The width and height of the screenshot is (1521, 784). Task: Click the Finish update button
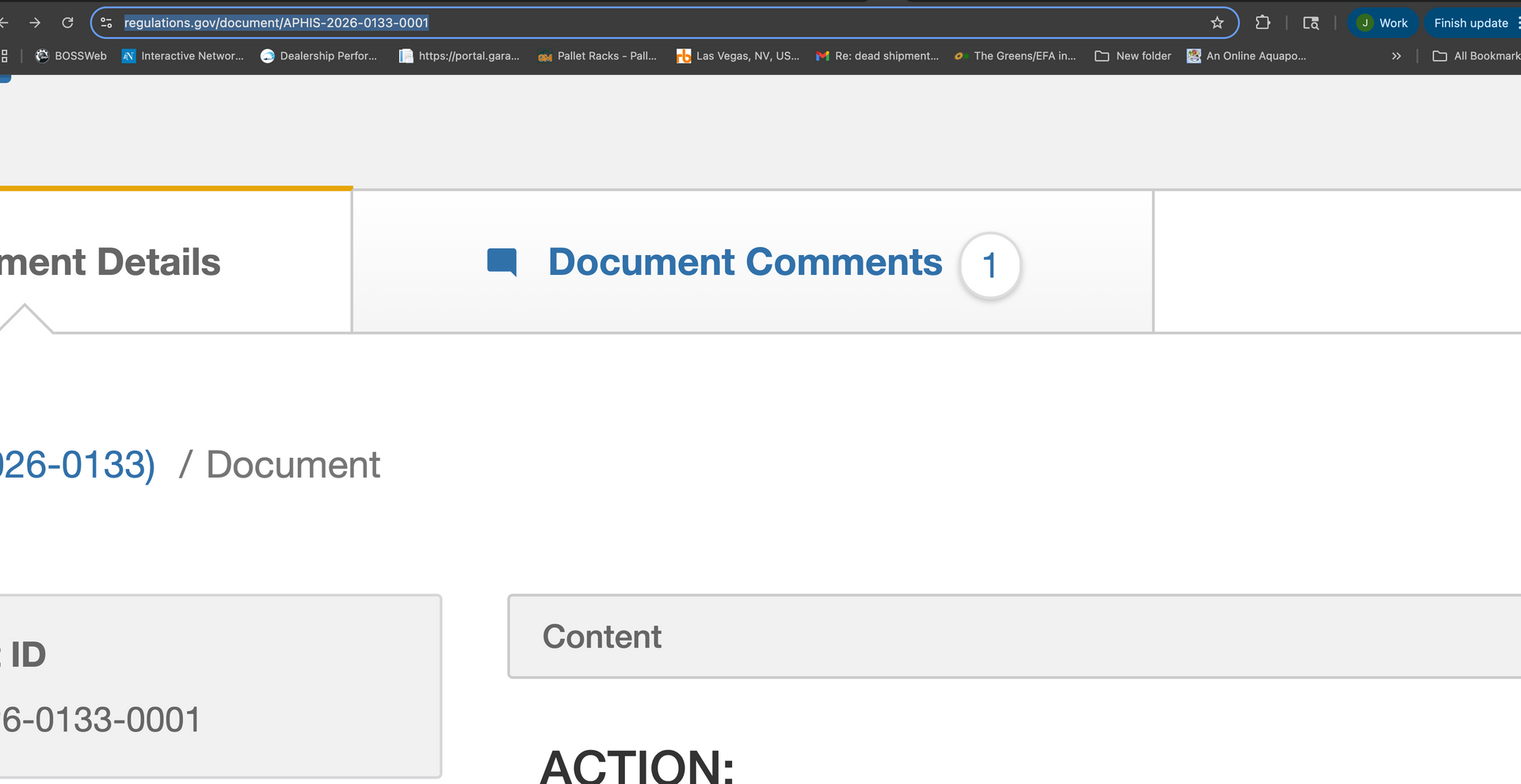click(x=1473, y=23)
